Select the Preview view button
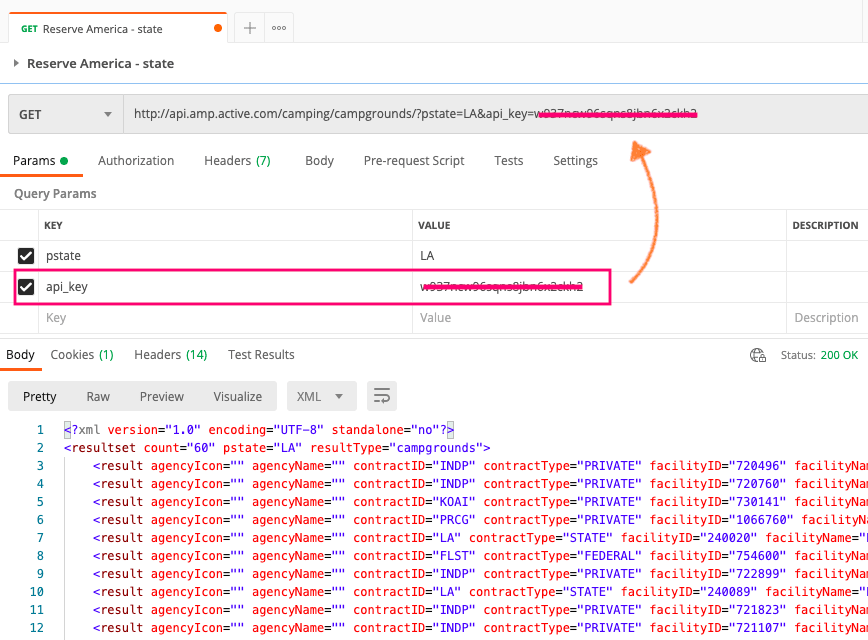The height and width of the screenshot is (640, 868). click(x=162, y=396)
